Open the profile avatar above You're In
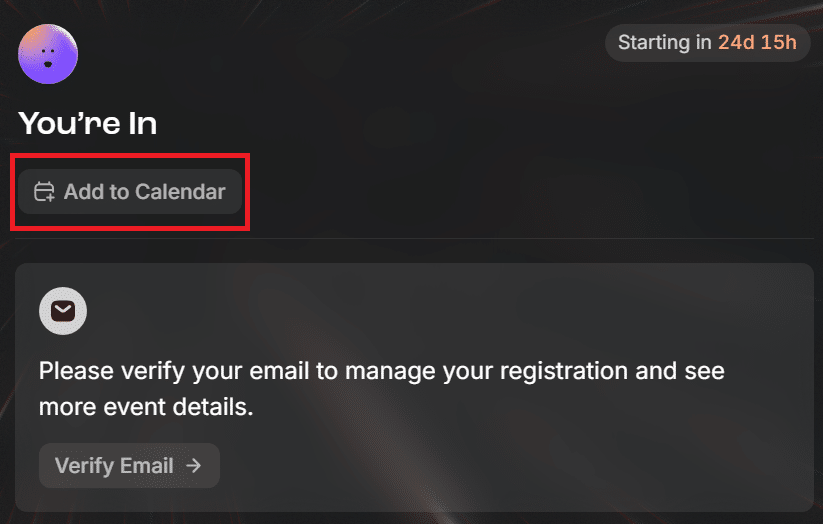823x524 pixels. (48, 54)
